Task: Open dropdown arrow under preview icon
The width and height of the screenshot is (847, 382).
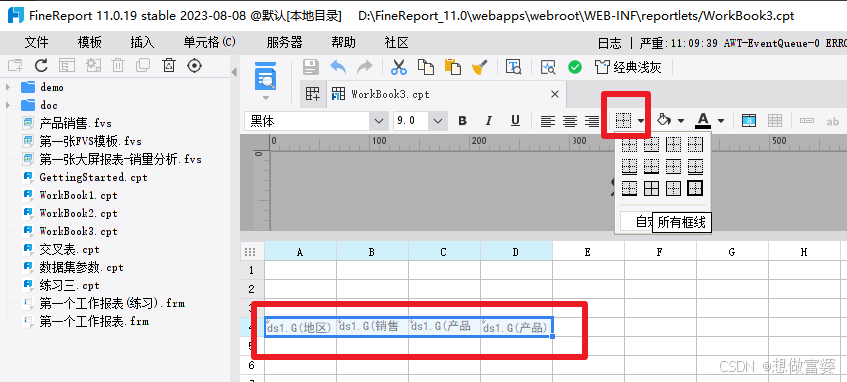Action: [x=265, y=98]
